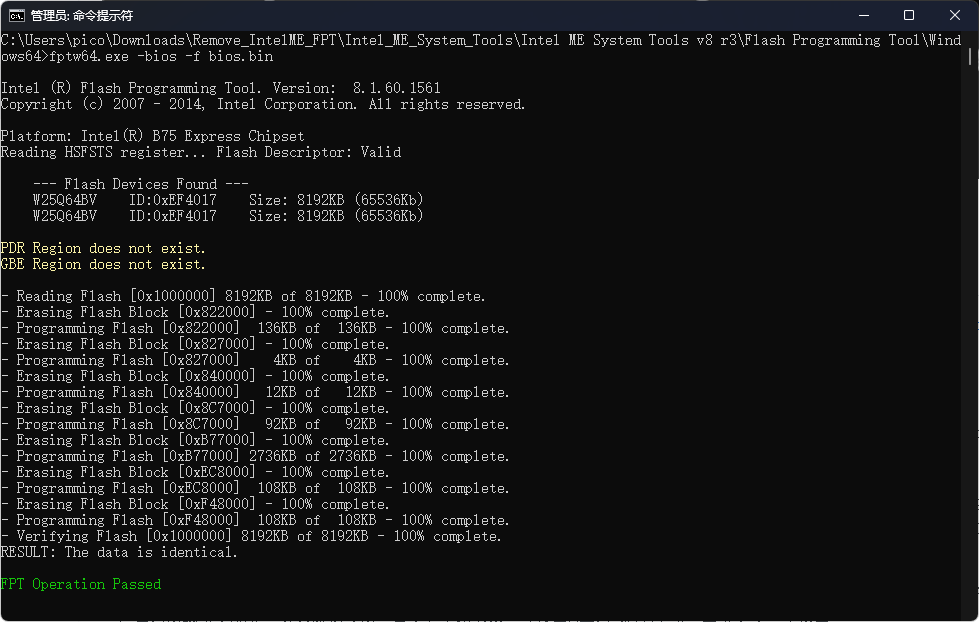Minimize the Command Prompt window
Viewport: 979px width, 622px height.
(x=863, y=16)
